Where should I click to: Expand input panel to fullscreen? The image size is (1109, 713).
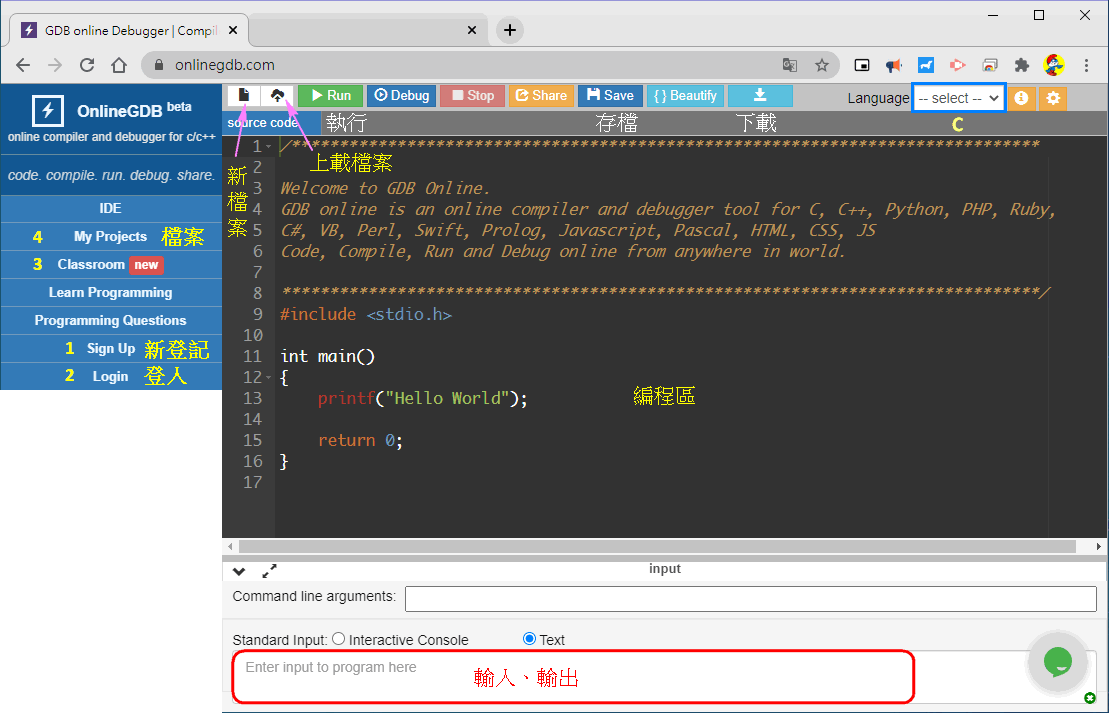(x=269, y=571)
